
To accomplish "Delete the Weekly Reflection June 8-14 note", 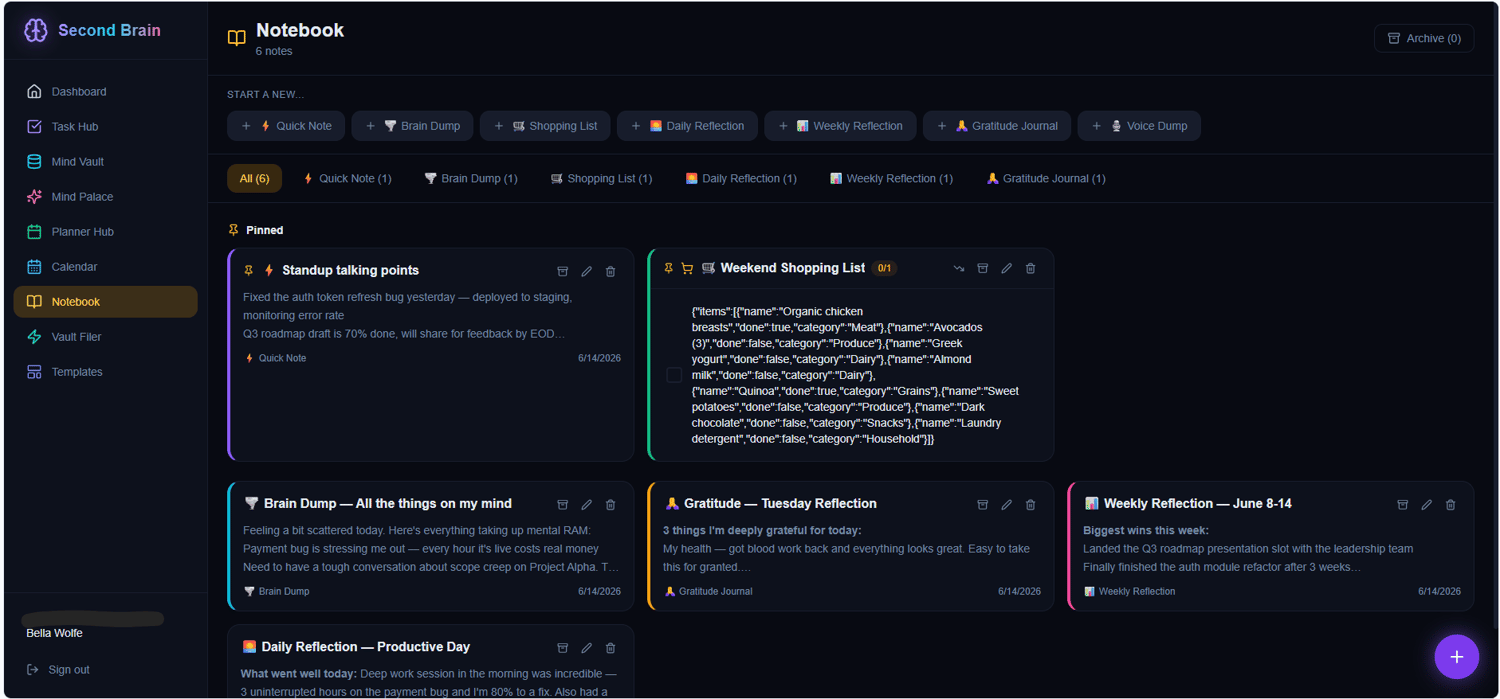I will [1451, 505].
